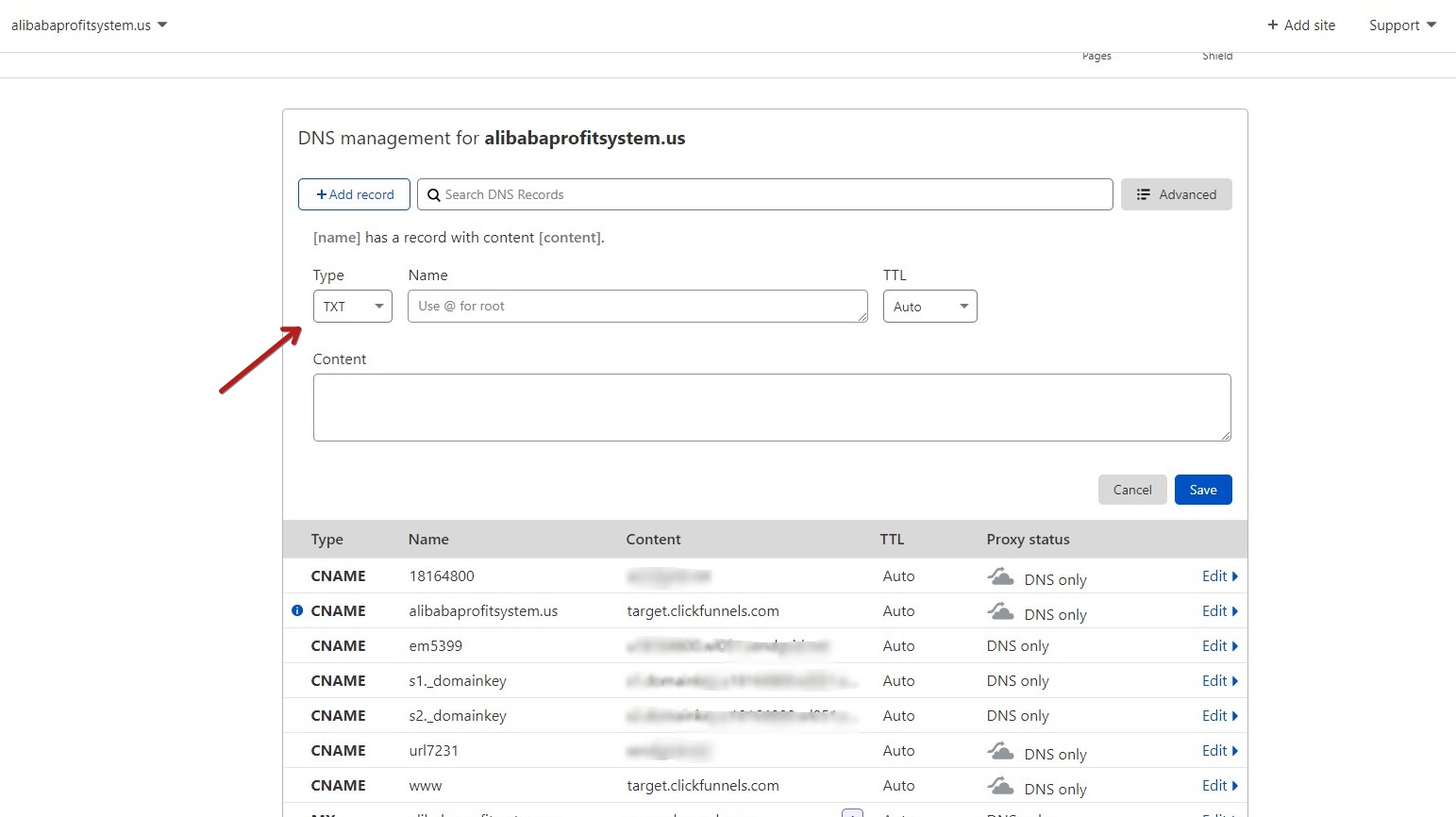This screenshot has height=817, width=1456.
Task: Click the Add record button
Action: tap(354, 194)
